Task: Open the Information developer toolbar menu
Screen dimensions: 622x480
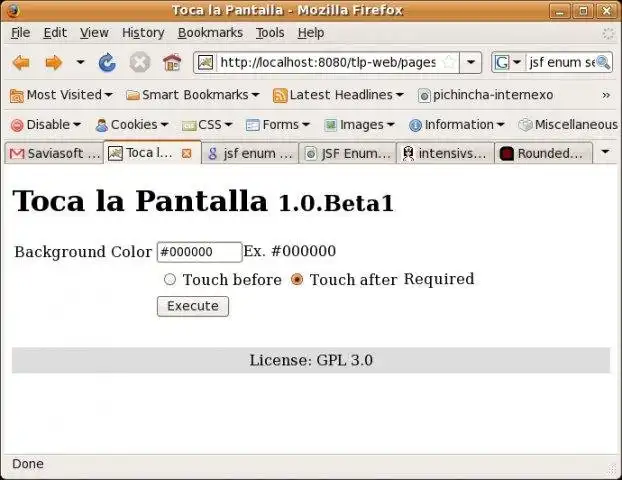Action: (457, 125)
